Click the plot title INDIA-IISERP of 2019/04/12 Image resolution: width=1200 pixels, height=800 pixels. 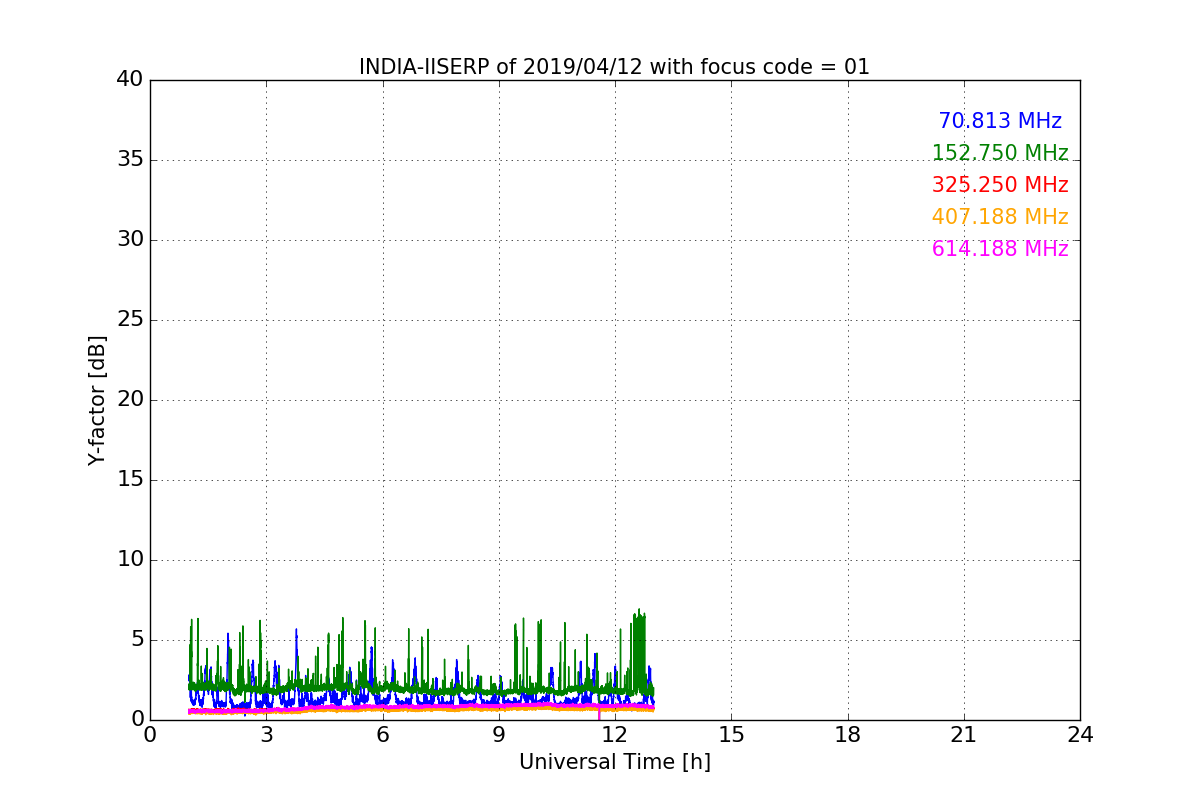(x=614, y=67)
